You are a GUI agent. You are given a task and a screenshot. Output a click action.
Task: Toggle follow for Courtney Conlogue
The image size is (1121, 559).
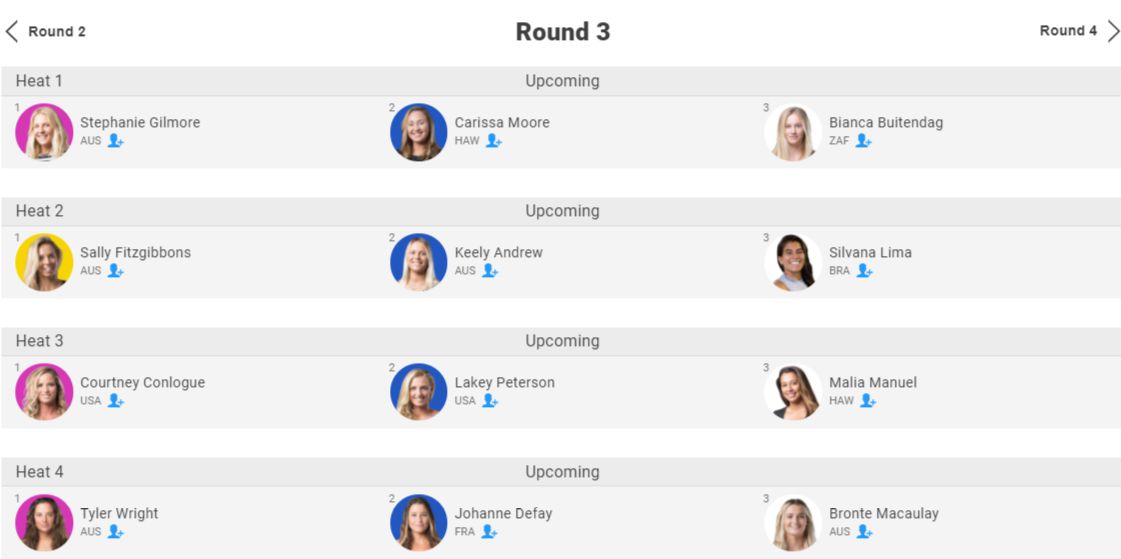pyautogui.click(x=115, y=401)
